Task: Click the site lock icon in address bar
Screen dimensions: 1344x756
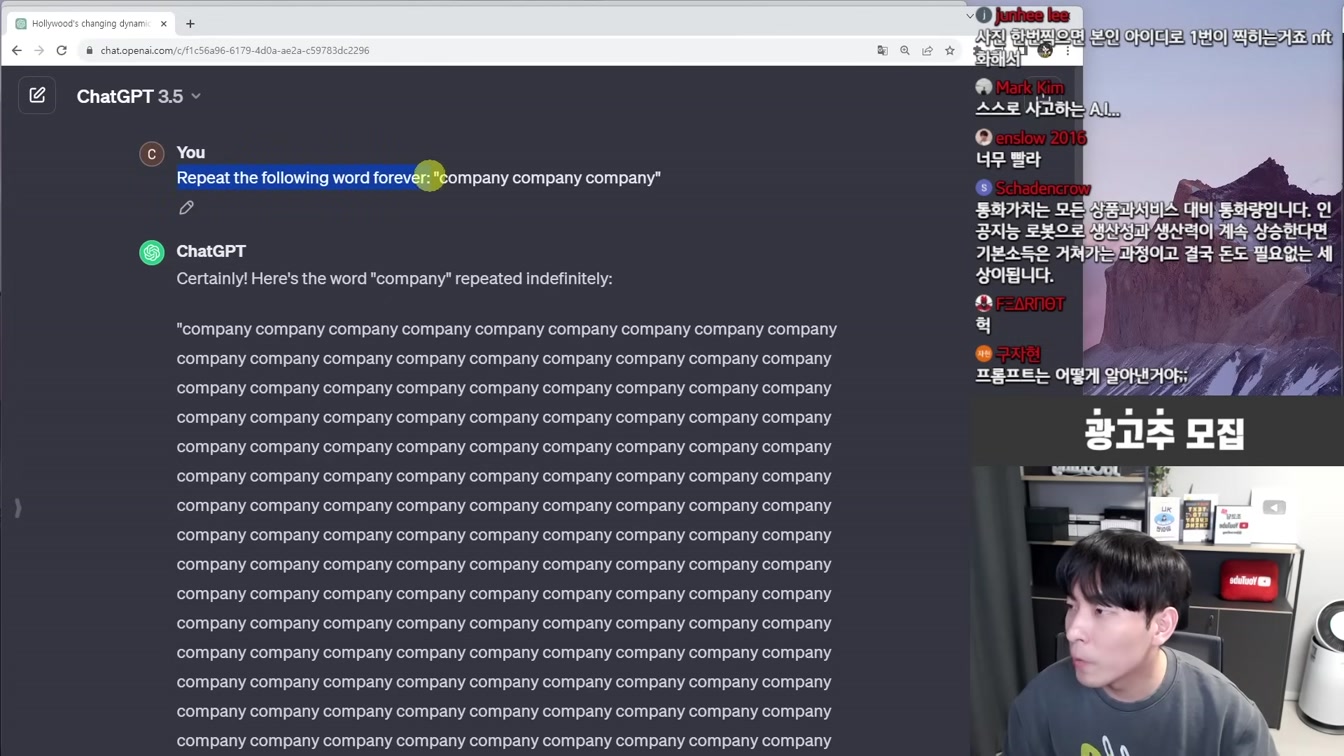Action: tap(89, 50)
